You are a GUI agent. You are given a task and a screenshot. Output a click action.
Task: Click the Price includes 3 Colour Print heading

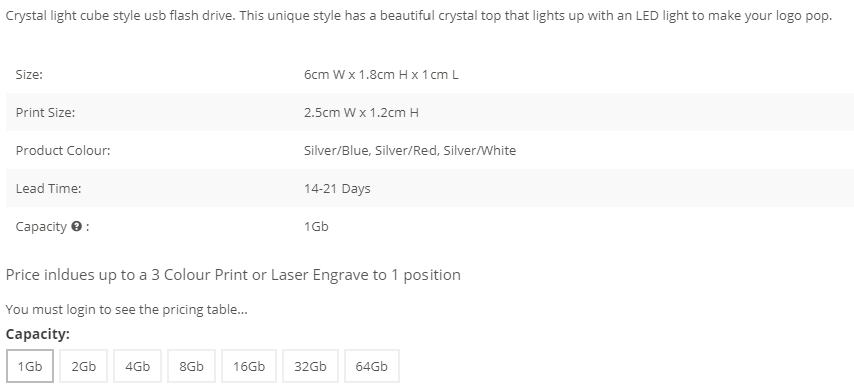[x=233, y=274]
